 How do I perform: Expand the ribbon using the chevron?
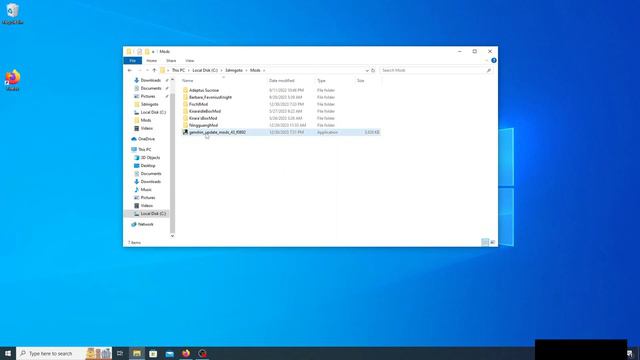tap(487, 60)
